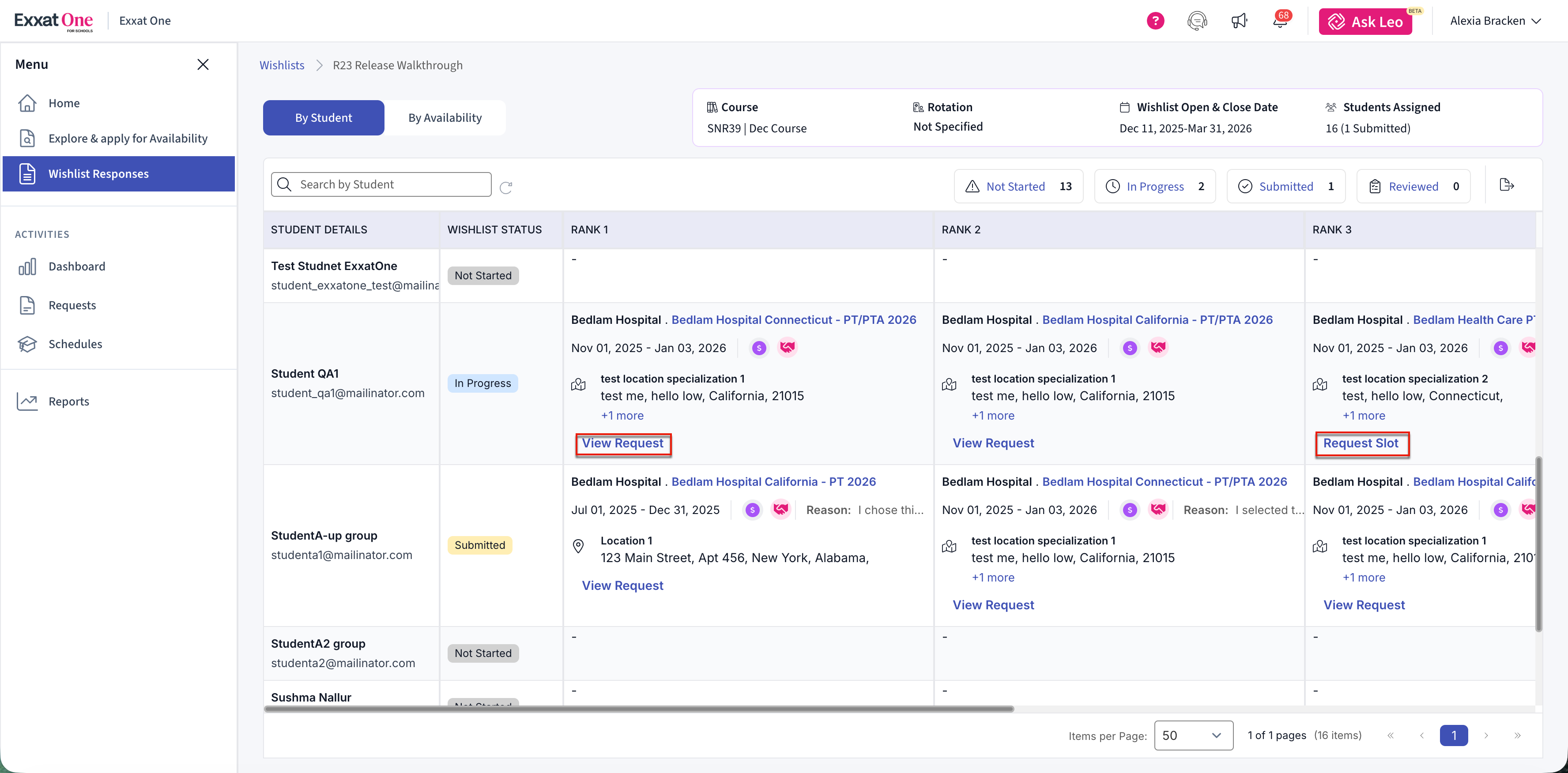Open Schedules in the sidebar menu

click(75, 344)
